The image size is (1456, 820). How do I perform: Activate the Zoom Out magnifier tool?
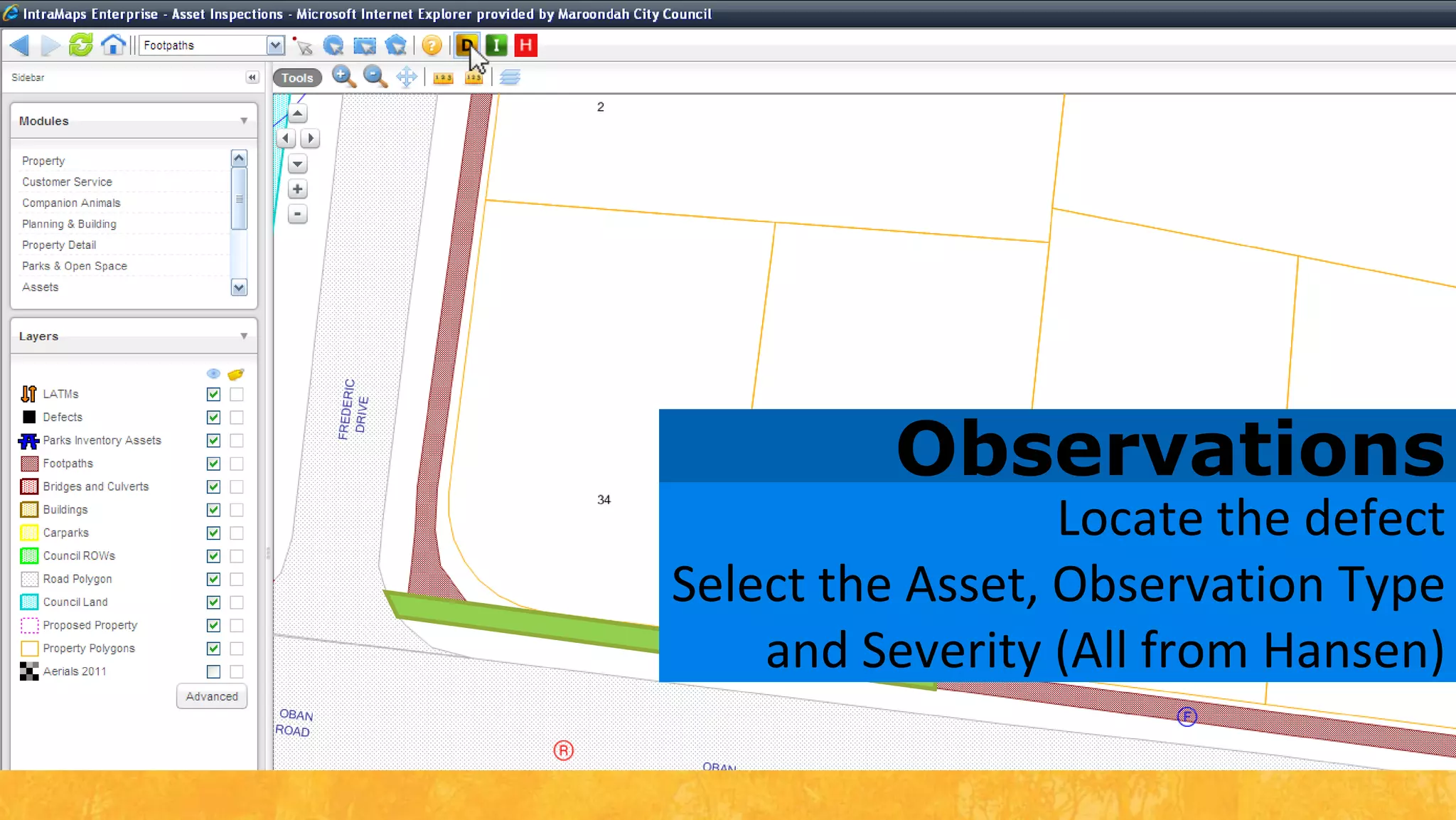(x=375, y=77)
